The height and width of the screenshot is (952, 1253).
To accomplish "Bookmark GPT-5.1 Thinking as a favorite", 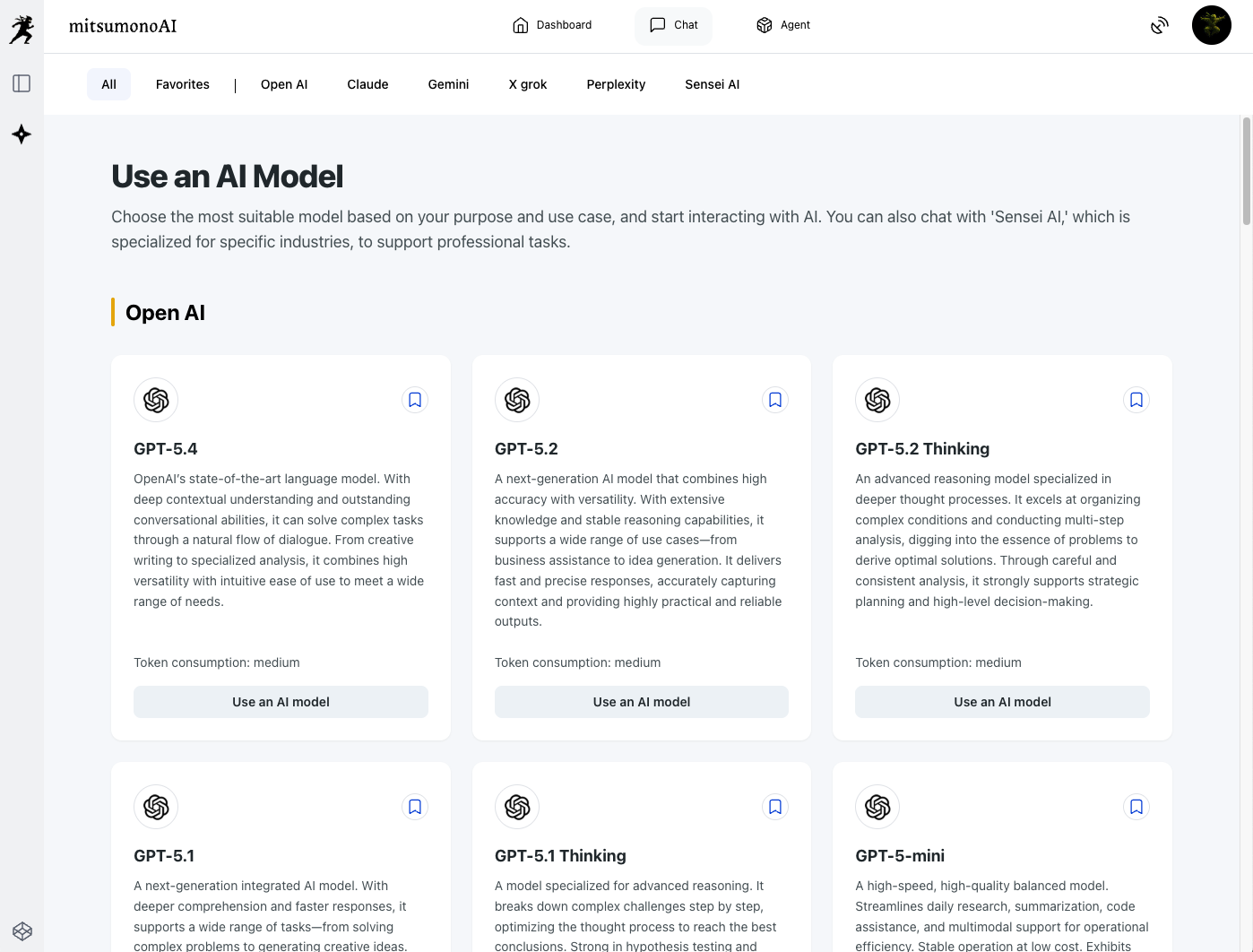I will (x=775, y=807).
